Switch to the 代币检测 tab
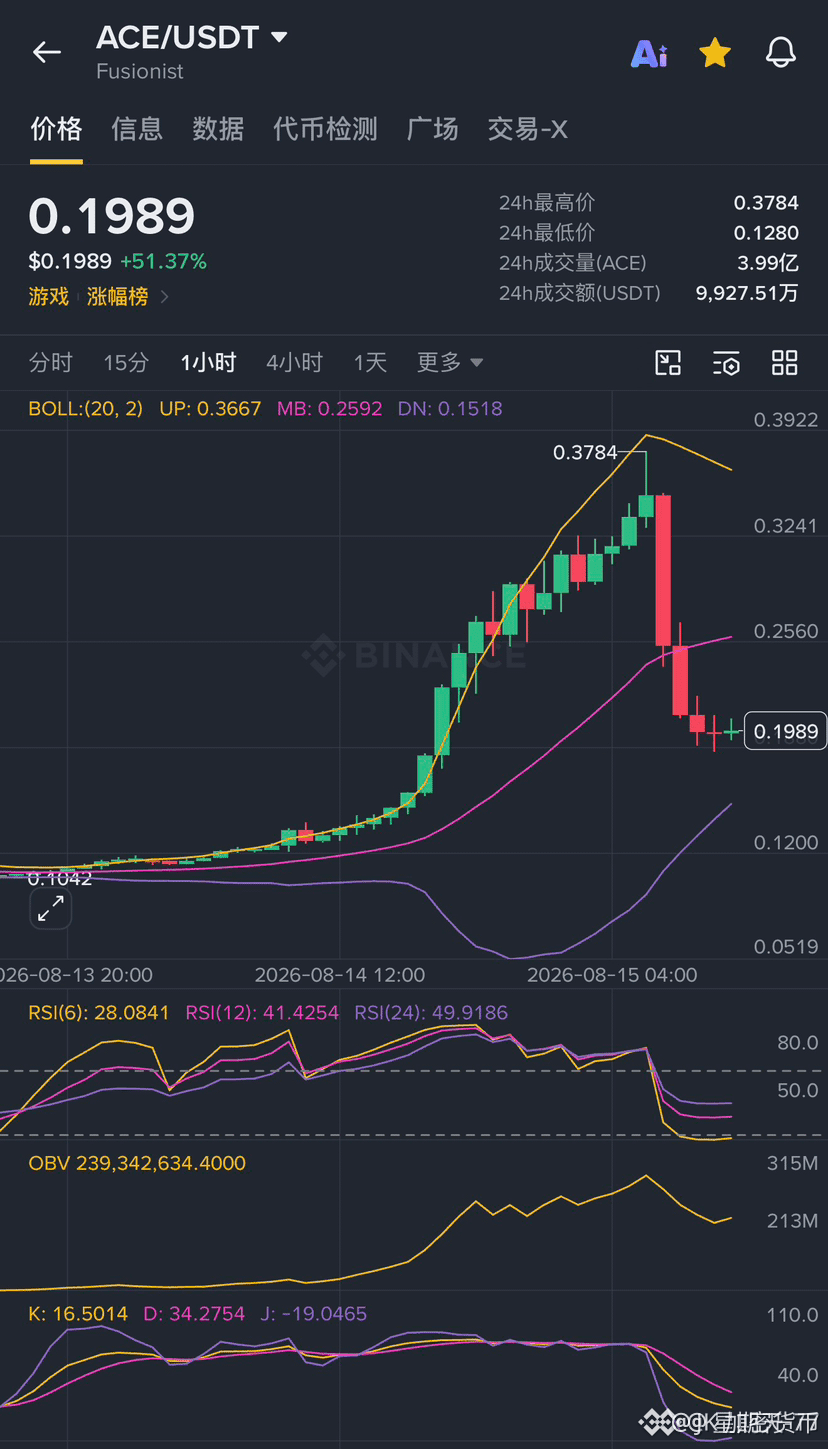 pyautogui.click(x=325, y=129)
